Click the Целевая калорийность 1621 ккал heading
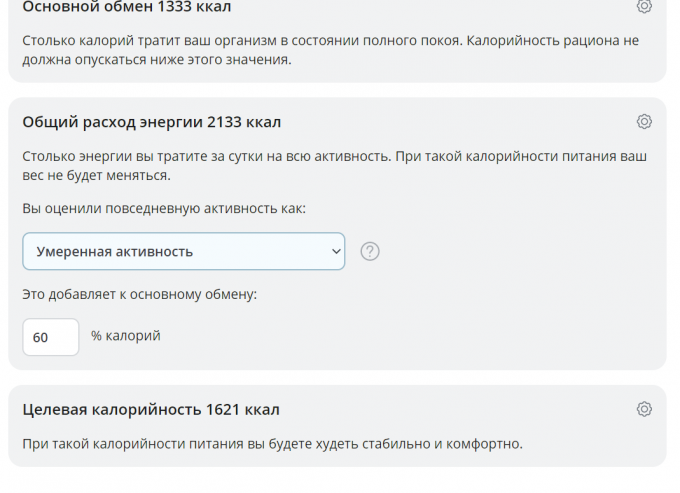The height and width of the screenshot is (493, 680). coord(150,409)
